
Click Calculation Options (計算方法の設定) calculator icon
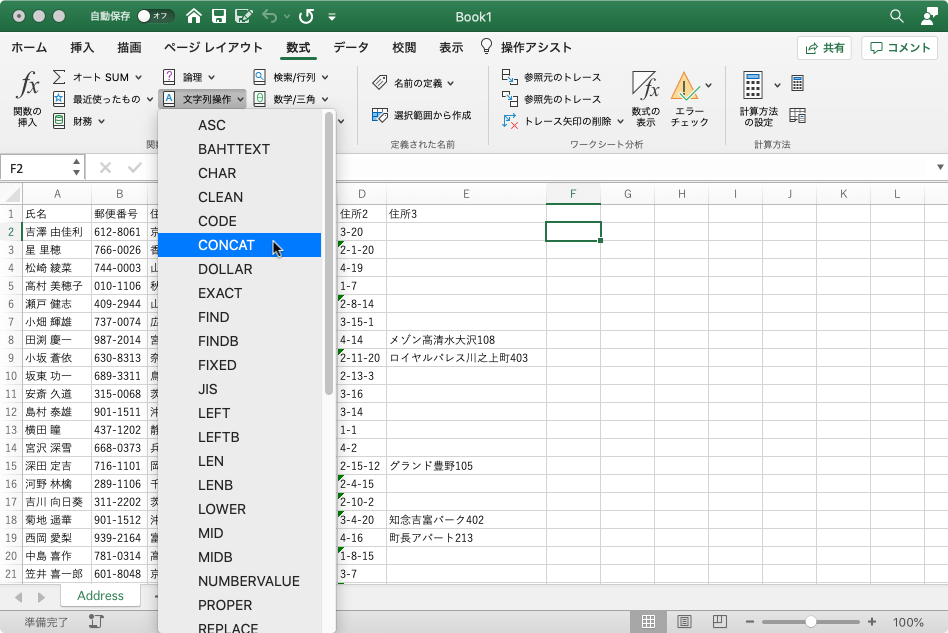(753, 85)
